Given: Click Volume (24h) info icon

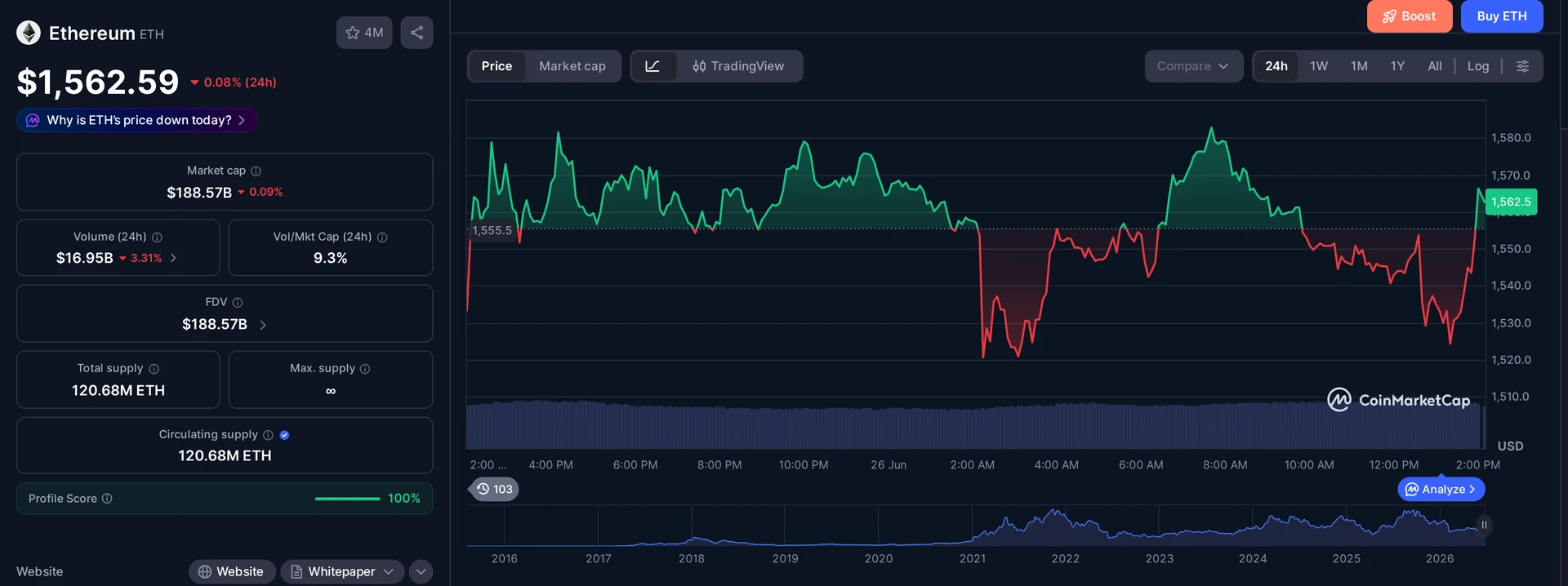Looking at the screenshot, I should 157,237.
